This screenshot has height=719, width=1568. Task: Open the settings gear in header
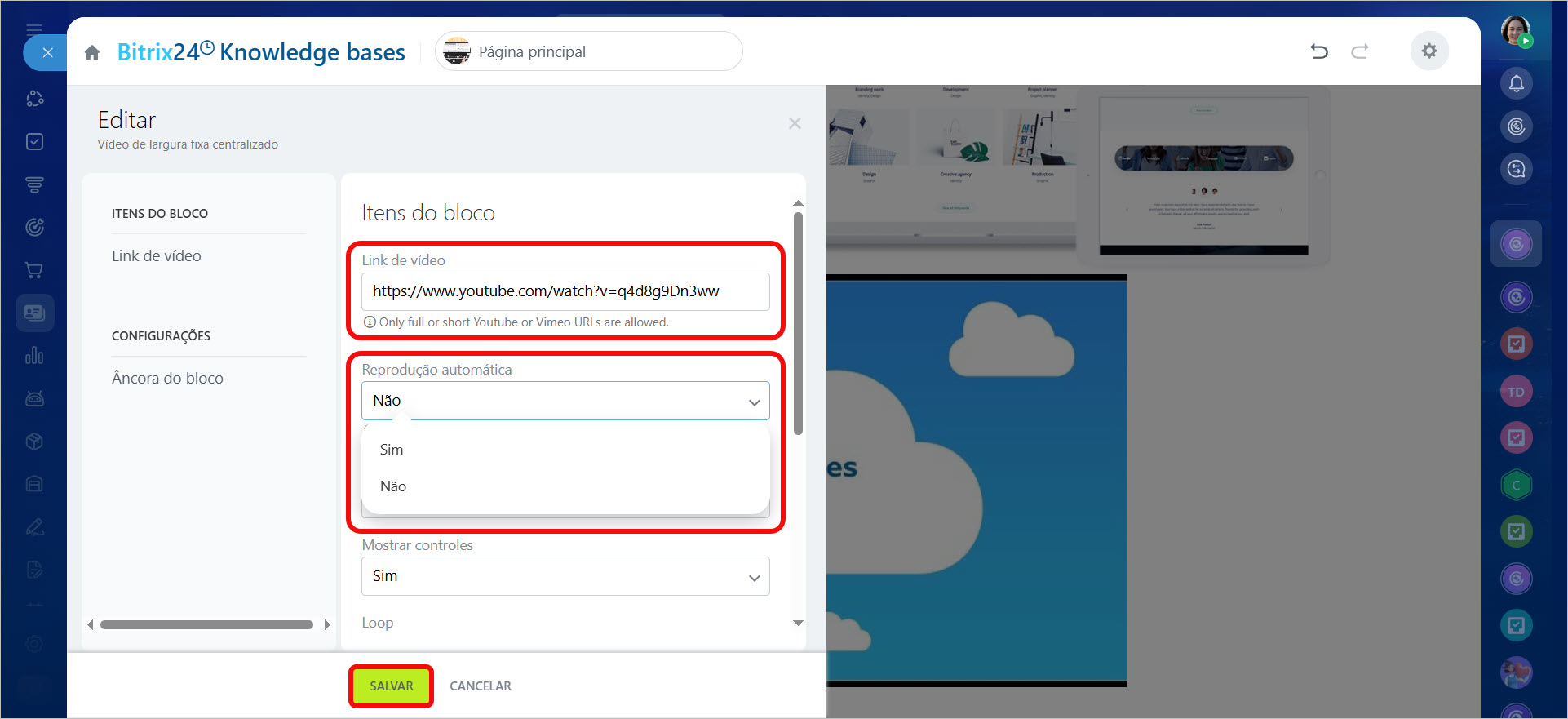[1429, 51]
